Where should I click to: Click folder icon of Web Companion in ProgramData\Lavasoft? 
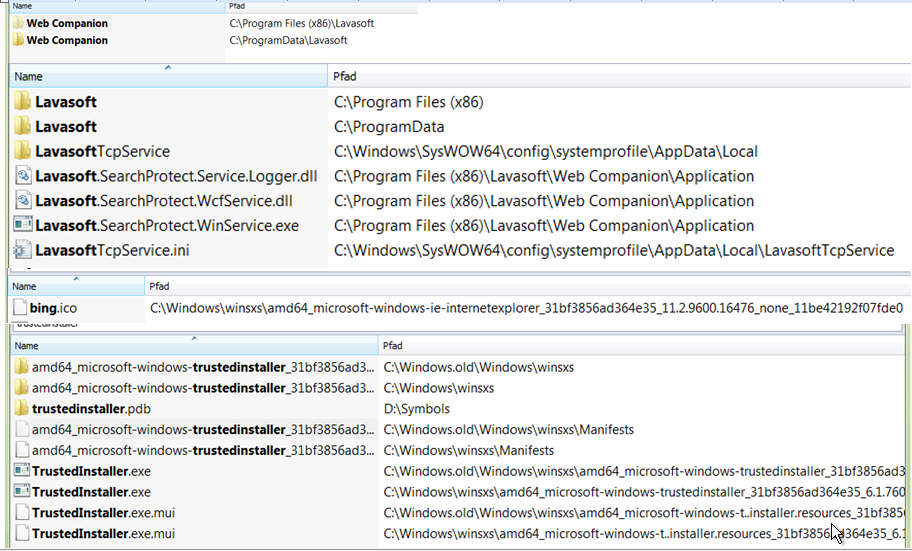coord(19,40)
